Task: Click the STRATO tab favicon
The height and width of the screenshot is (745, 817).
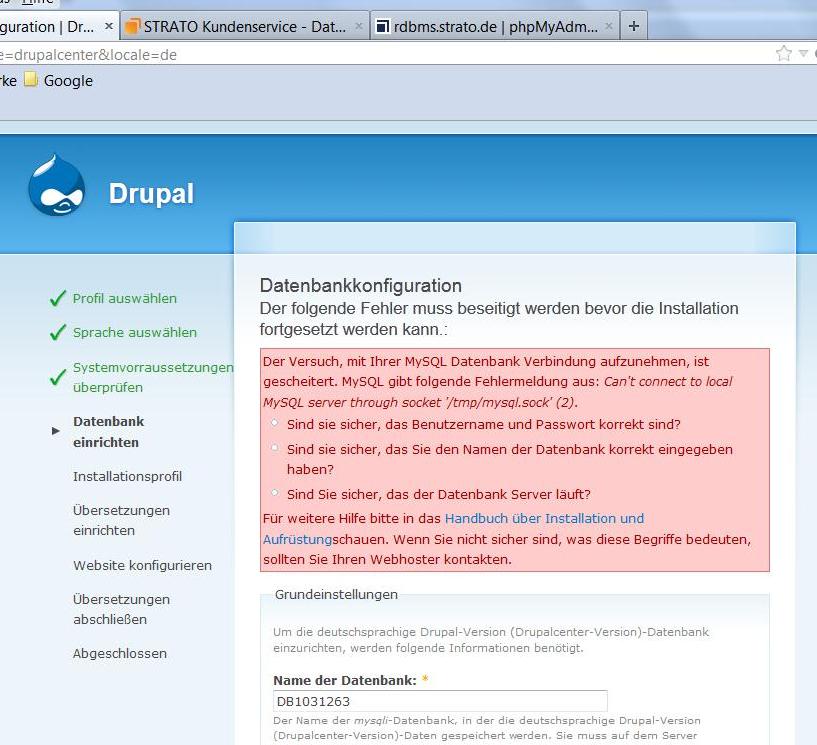Action: tap(133, 27)
